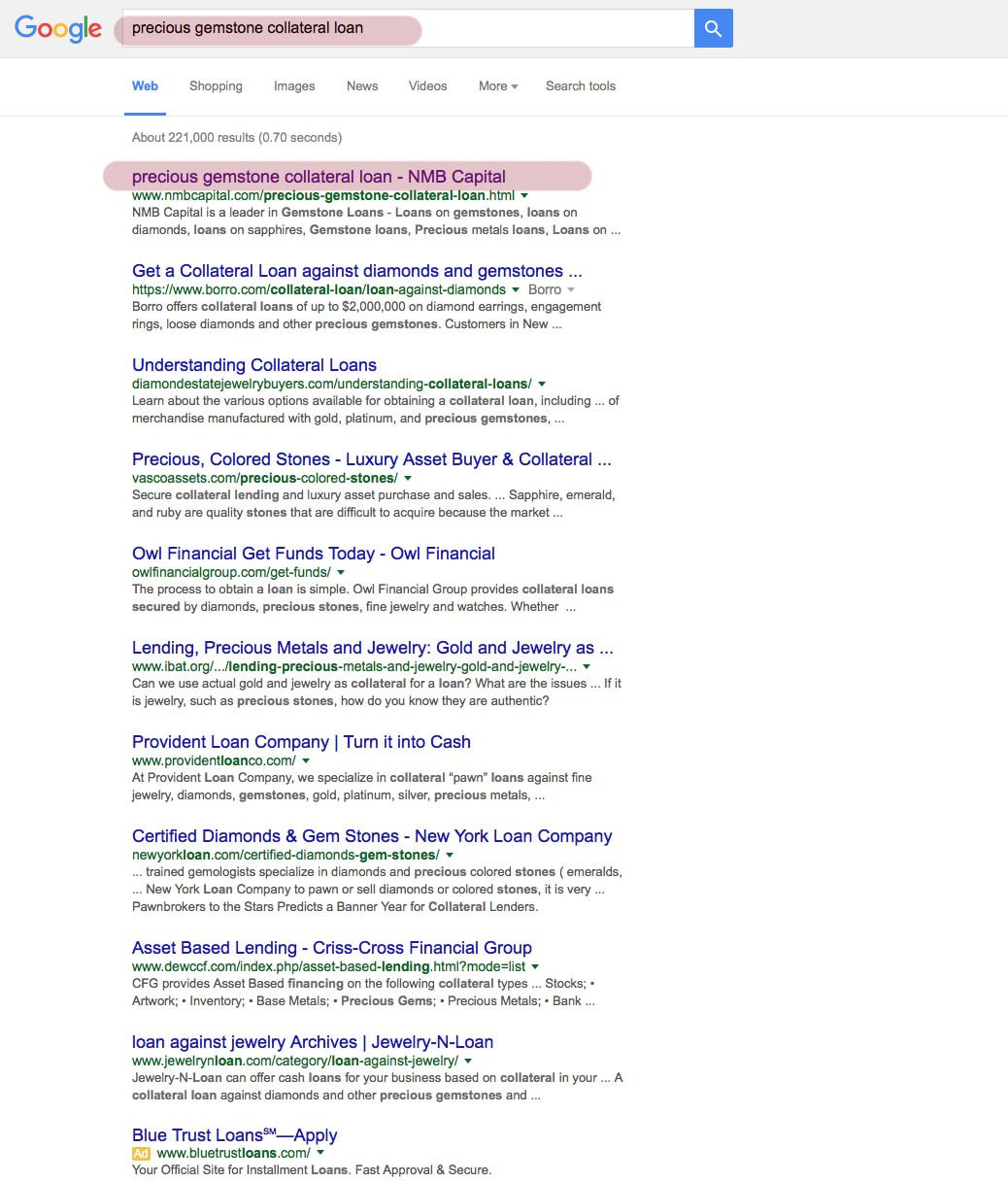Expand arrow beside owlfinancialgroup.com URL
The height and width of the screenshot is (1181, 1008).
[x=340, y=573]
